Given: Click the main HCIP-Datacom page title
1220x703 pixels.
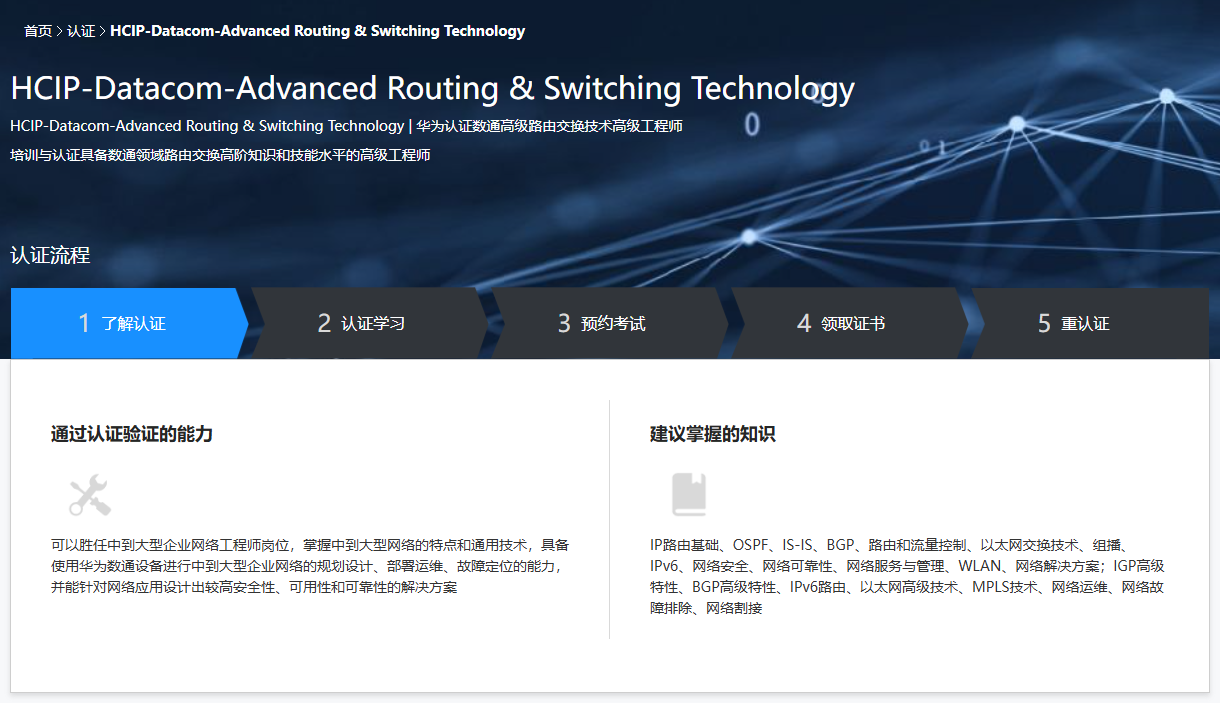Looking at the screenshot, I should coord(433,88).
